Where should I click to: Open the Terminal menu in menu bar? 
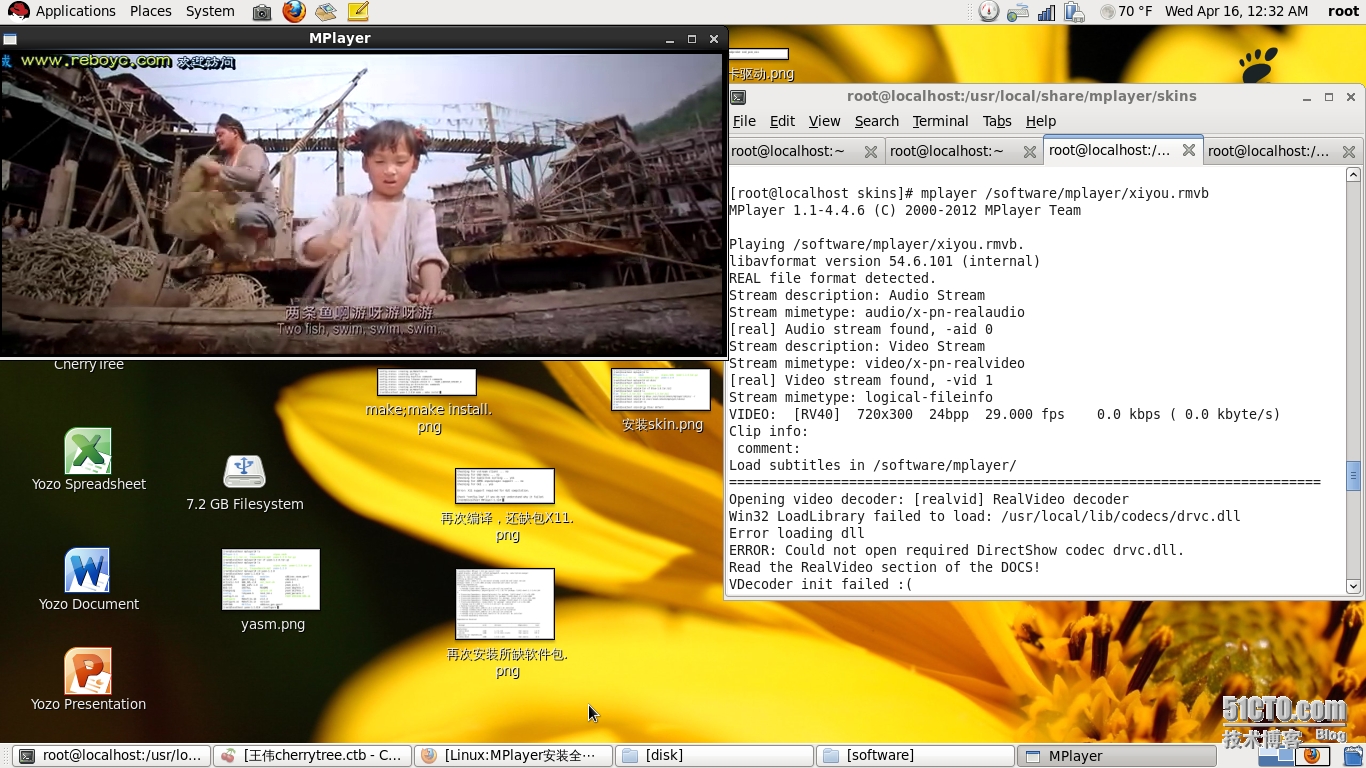pyautogui.click(x=940, y=121)
